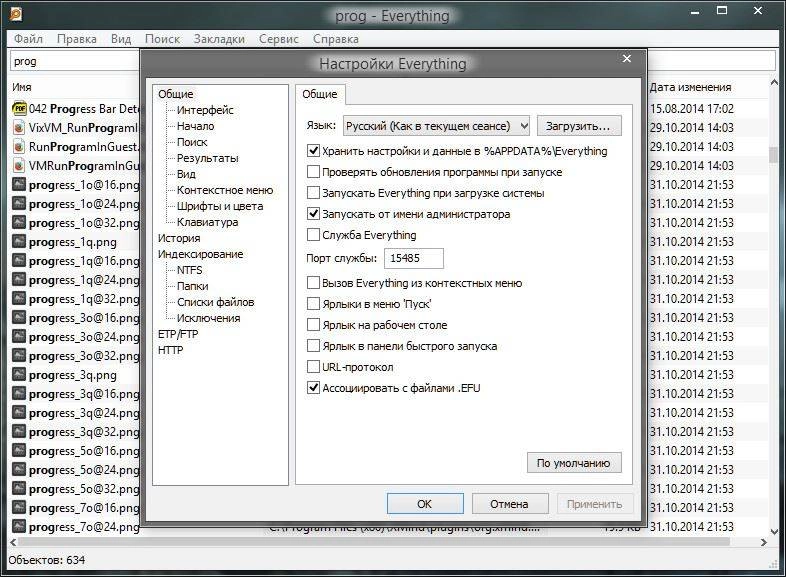Viewport: 786px width, 577px height.
Task: Click the Everything app icon in the title bar
Action: point(16,14)
